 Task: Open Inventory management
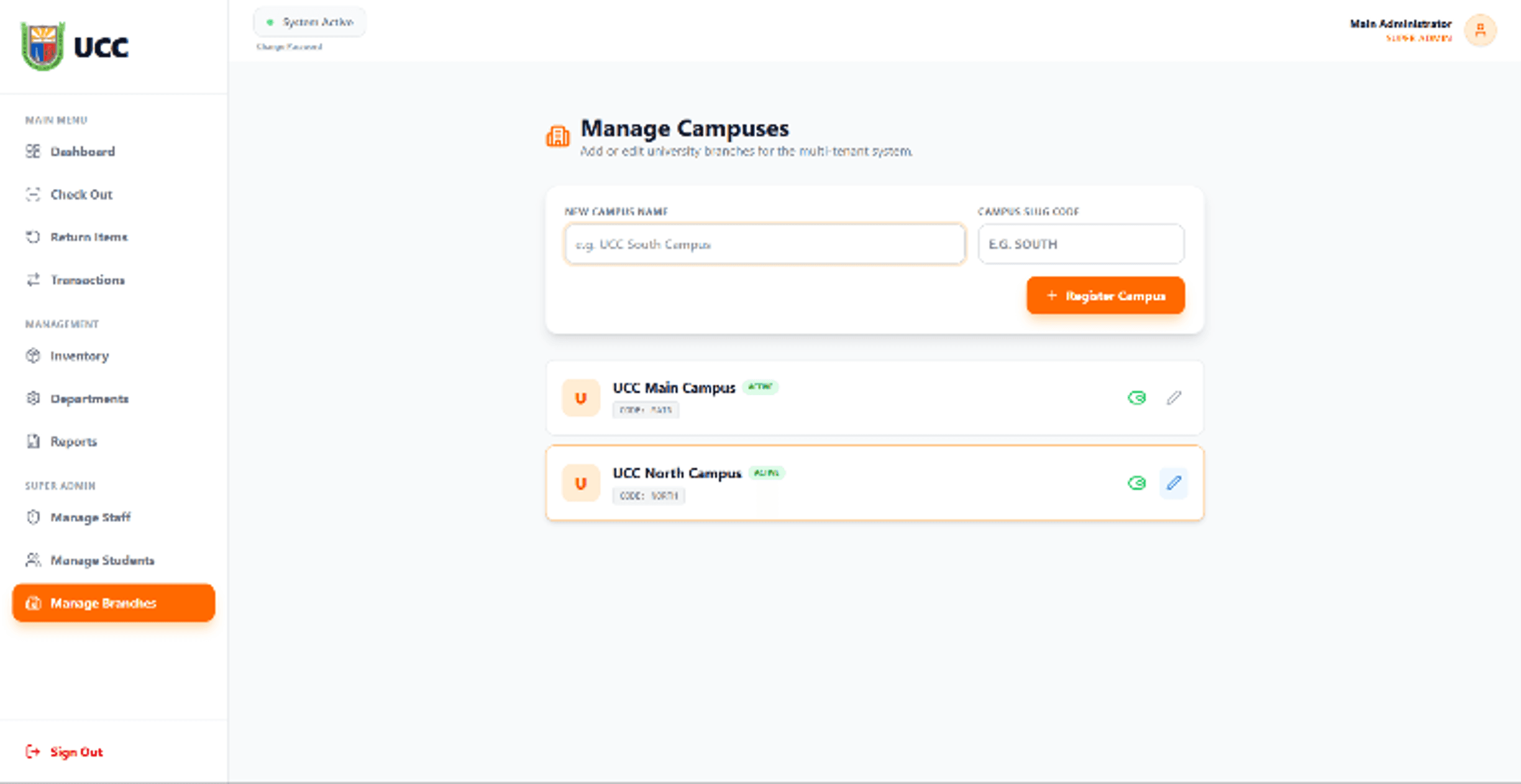113,356
